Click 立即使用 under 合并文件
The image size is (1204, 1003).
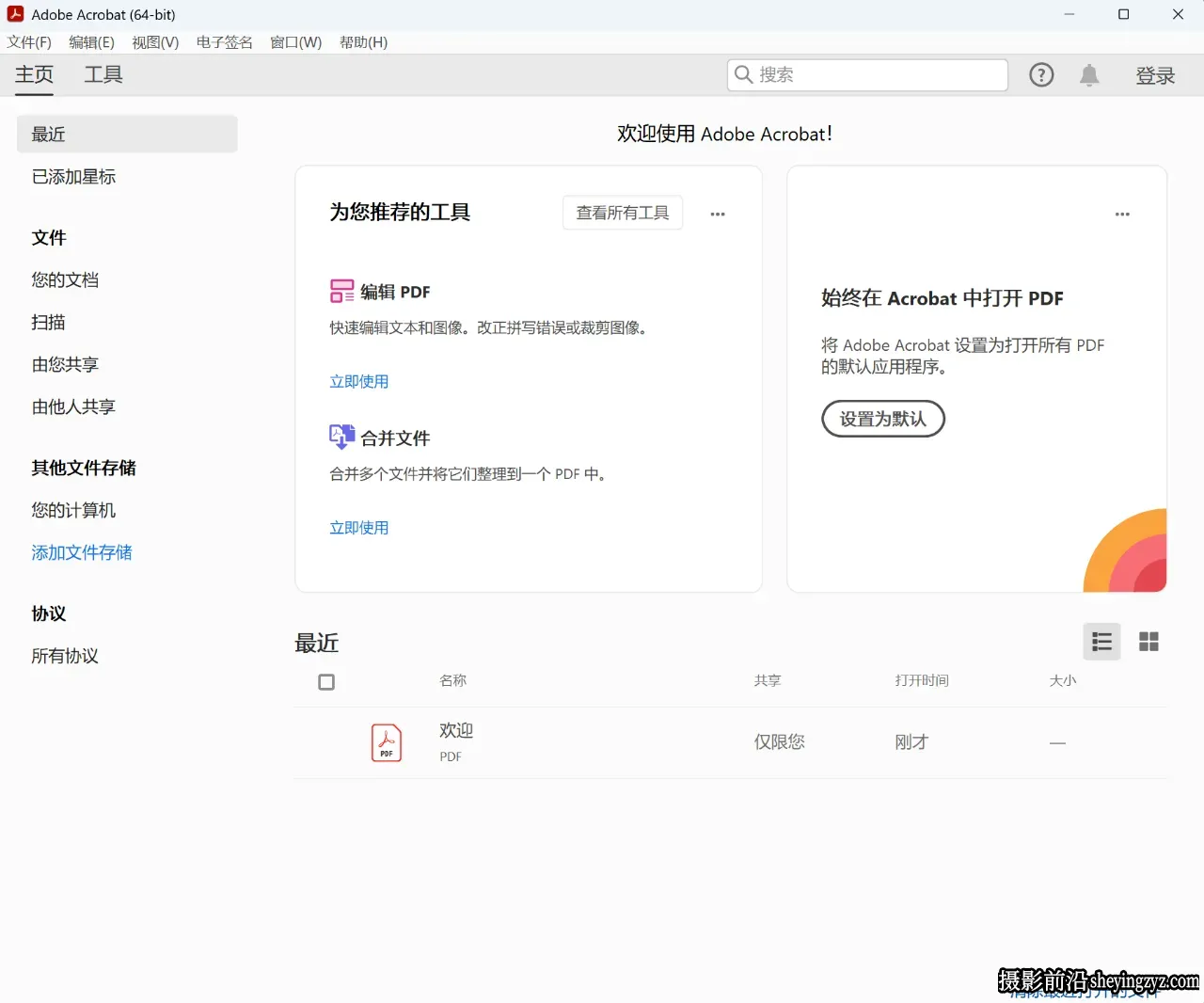(x=358, y=528)
